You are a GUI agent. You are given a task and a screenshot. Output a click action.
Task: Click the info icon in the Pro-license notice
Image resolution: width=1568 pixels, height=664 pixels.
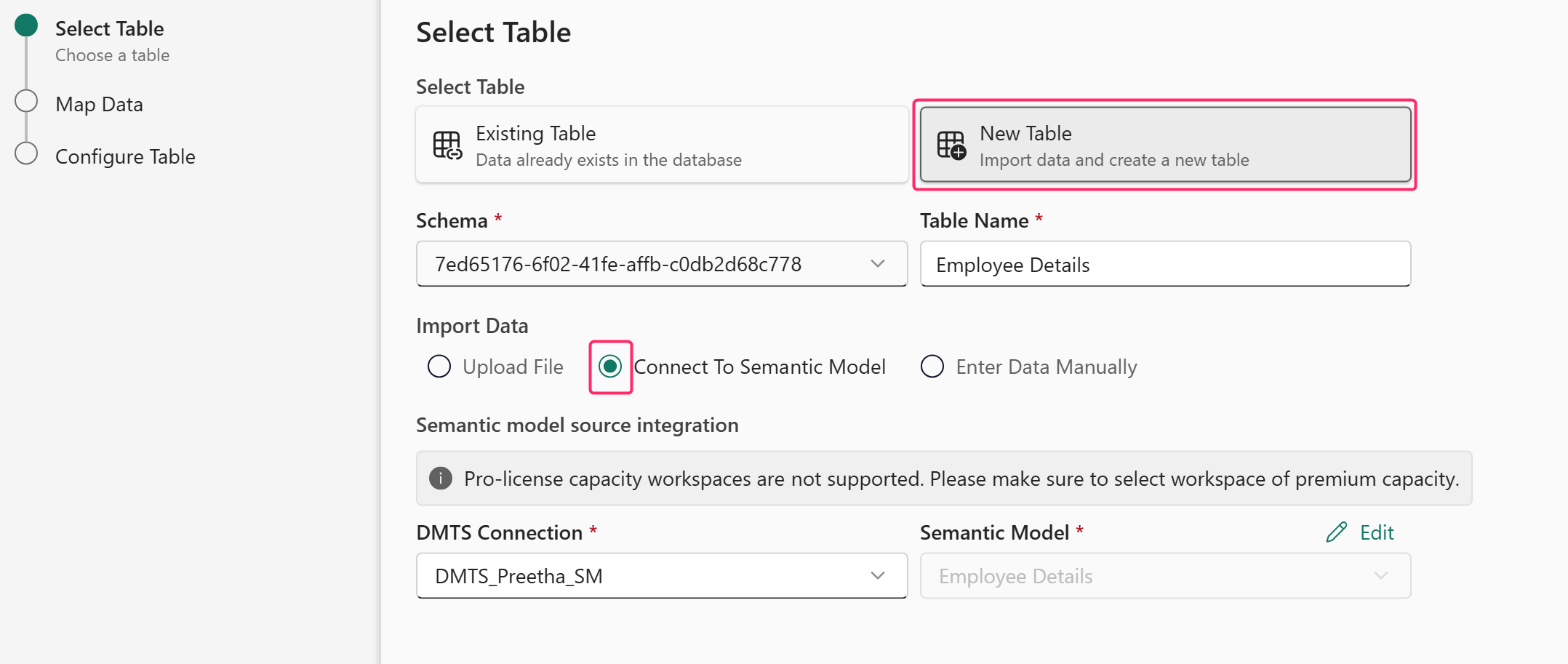pos(441,479)
